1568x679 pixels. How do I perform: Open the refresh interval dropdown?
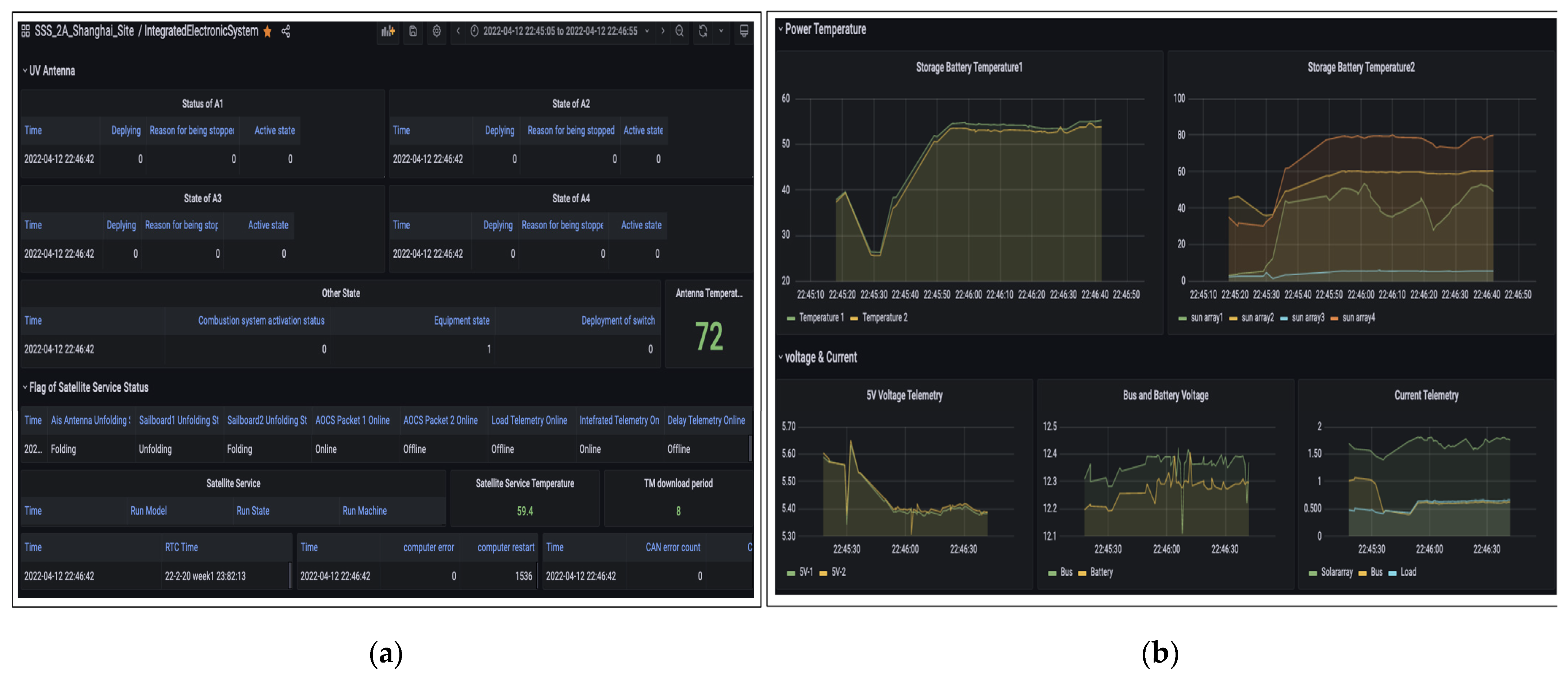(721, 31)
